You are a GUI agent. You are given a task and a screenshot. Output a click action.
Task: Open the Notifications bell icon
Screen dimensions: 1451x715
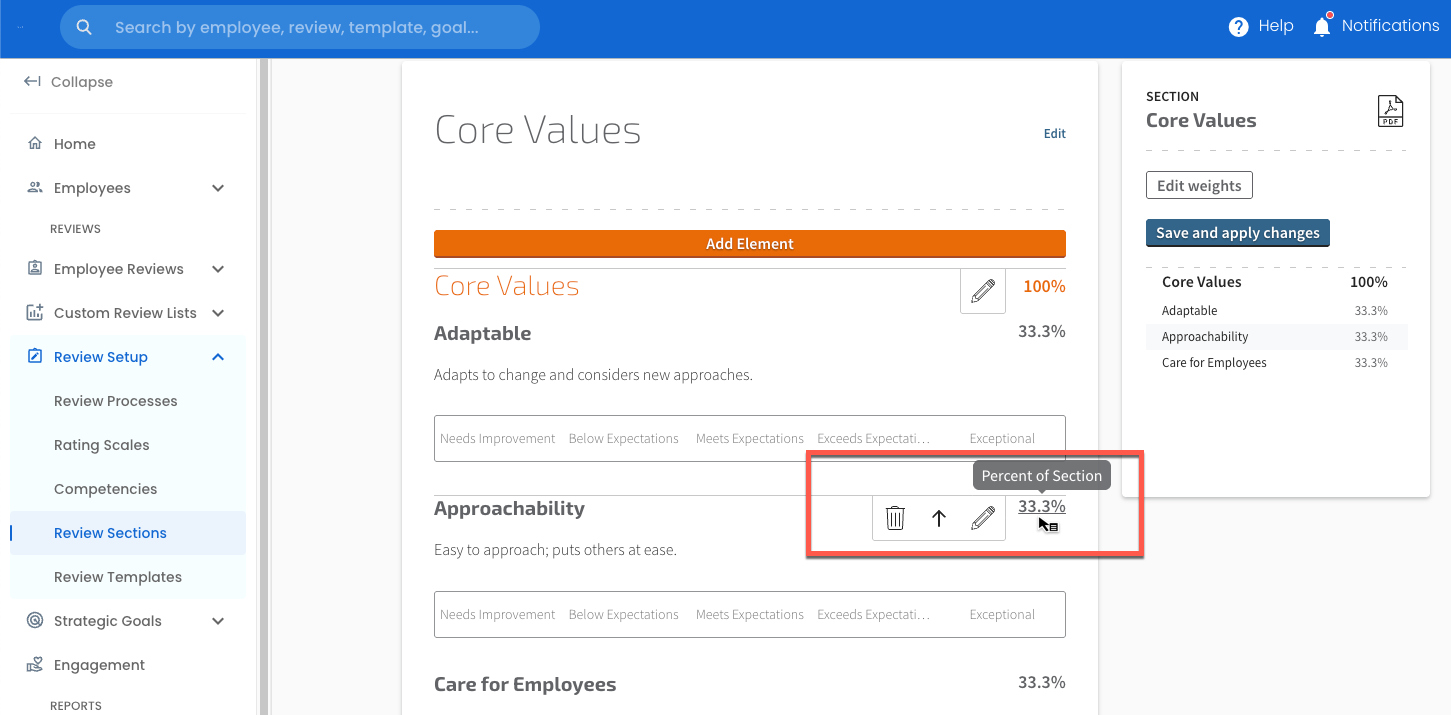point(1322,26)
